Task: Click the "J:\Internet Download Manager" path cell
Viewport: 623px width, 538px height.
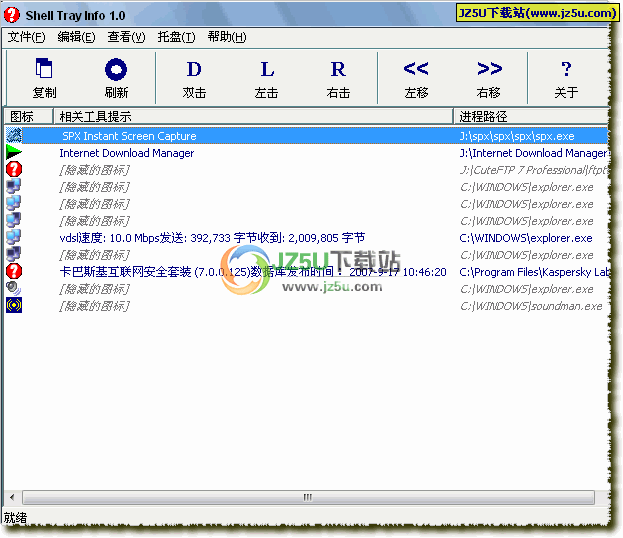Action: pos(534,153)
